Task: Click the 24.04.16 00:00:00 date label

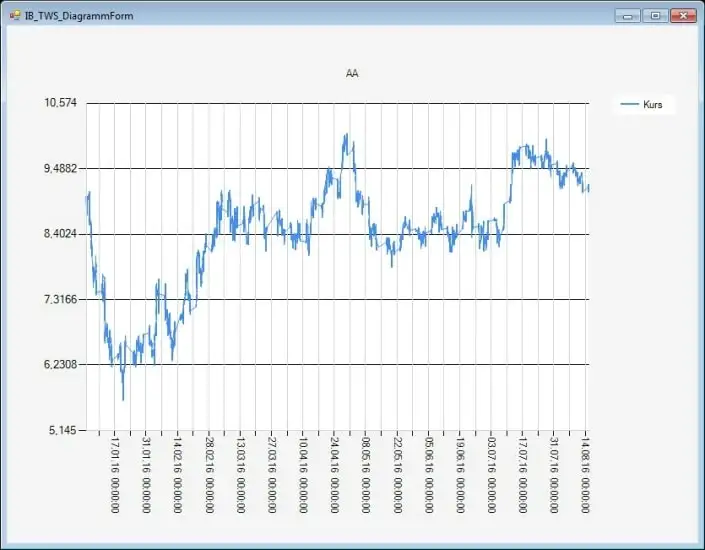Action: coord(334,475)
